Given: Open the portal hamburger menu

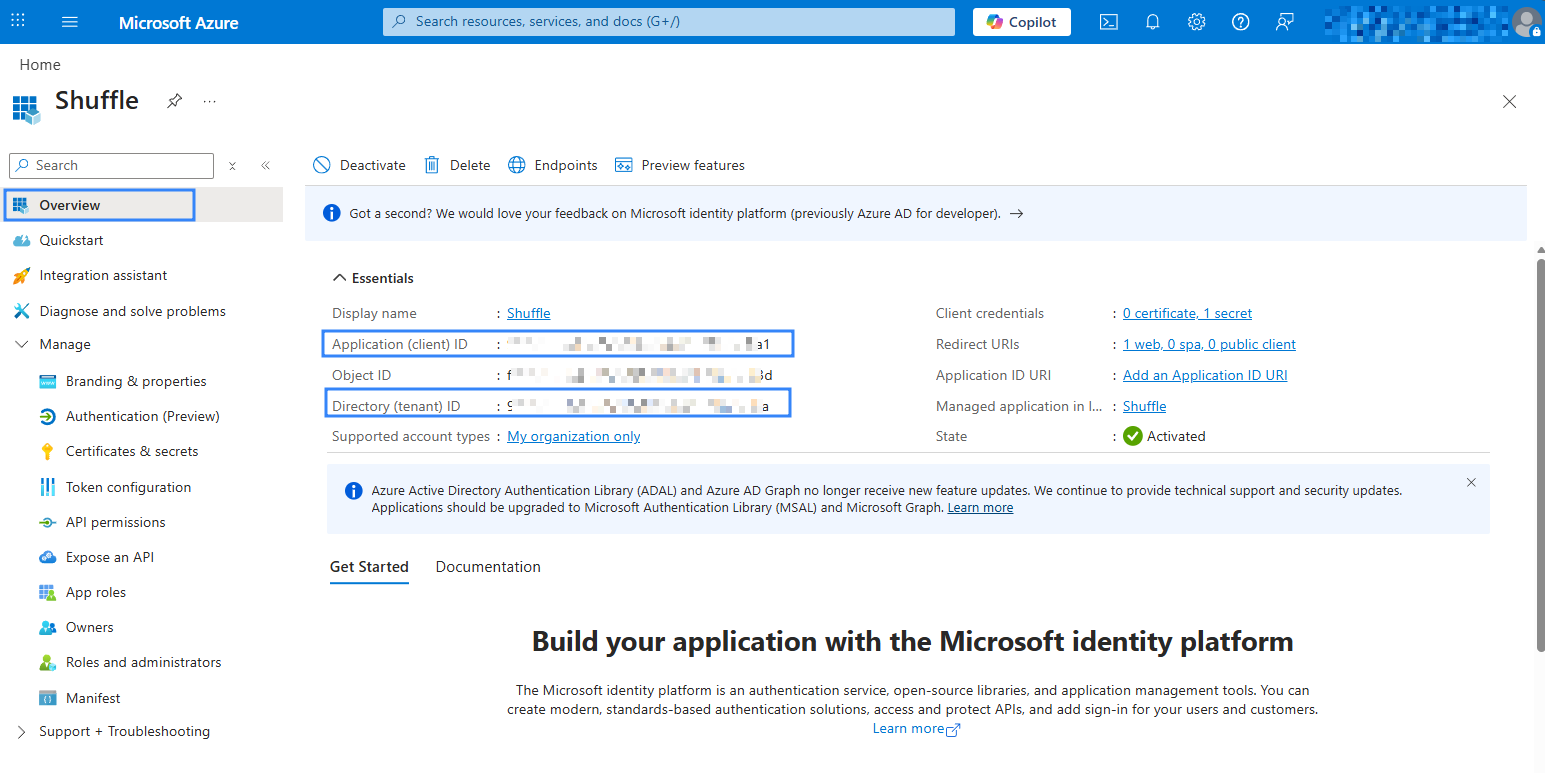Looking at the screenshot, I should (69, 21).
